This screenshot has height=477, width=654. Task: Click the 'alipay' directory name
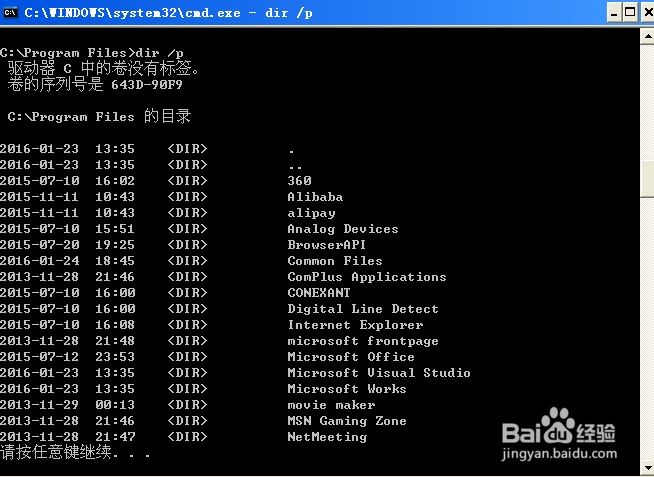tap(312, 213)
